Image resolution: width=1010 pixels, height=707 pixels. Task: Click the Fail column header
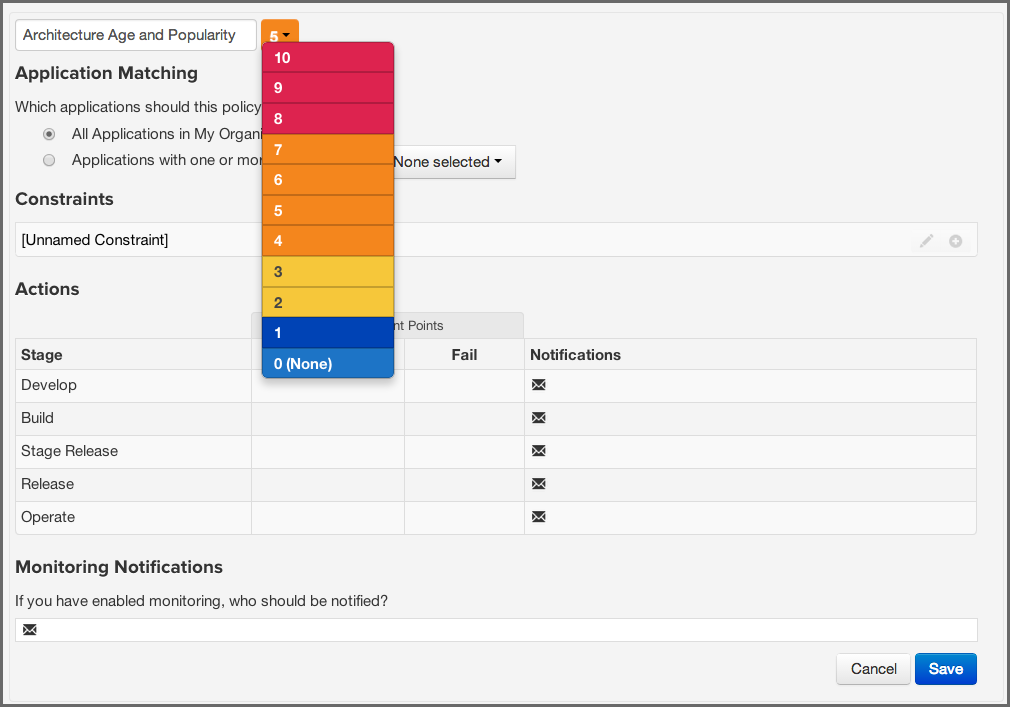pos(464,355)
